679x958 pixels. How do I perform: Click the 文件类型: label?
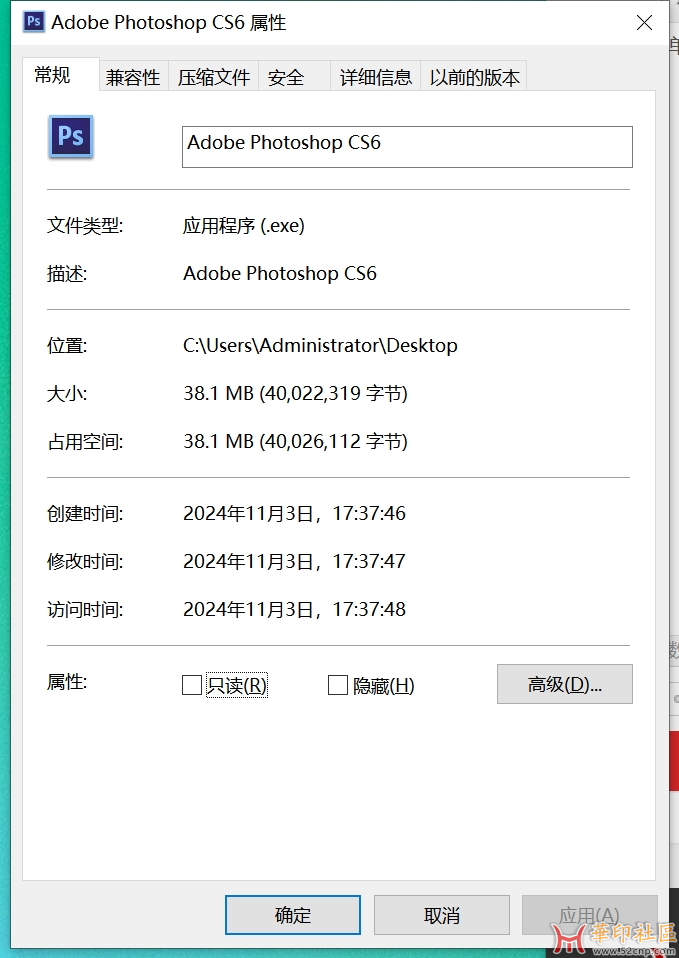pyautogui.click(x=85, y=226)
